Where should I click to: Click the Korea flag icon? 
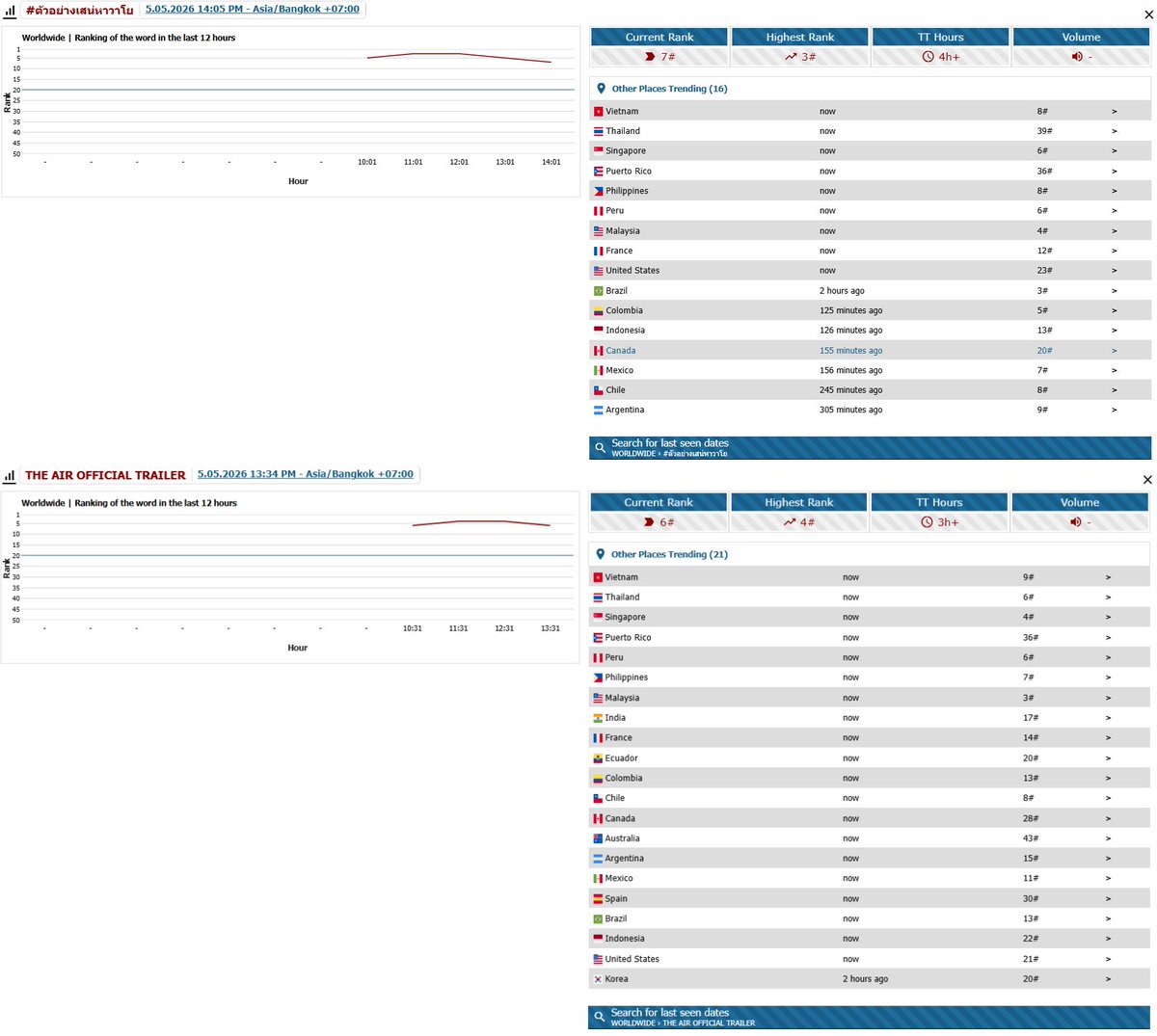pos(598,979)
